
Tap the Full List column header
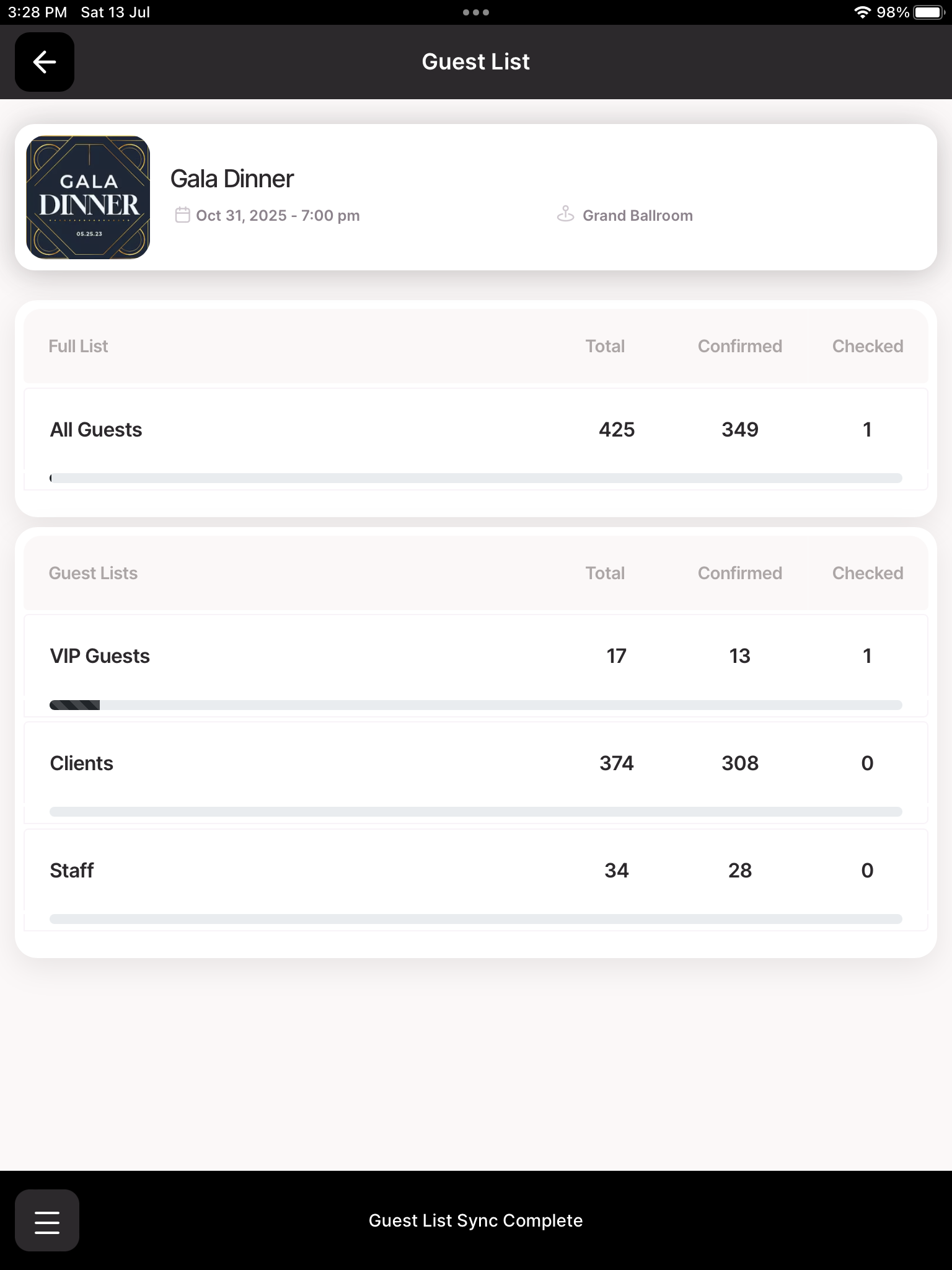(x=78, y=346)
